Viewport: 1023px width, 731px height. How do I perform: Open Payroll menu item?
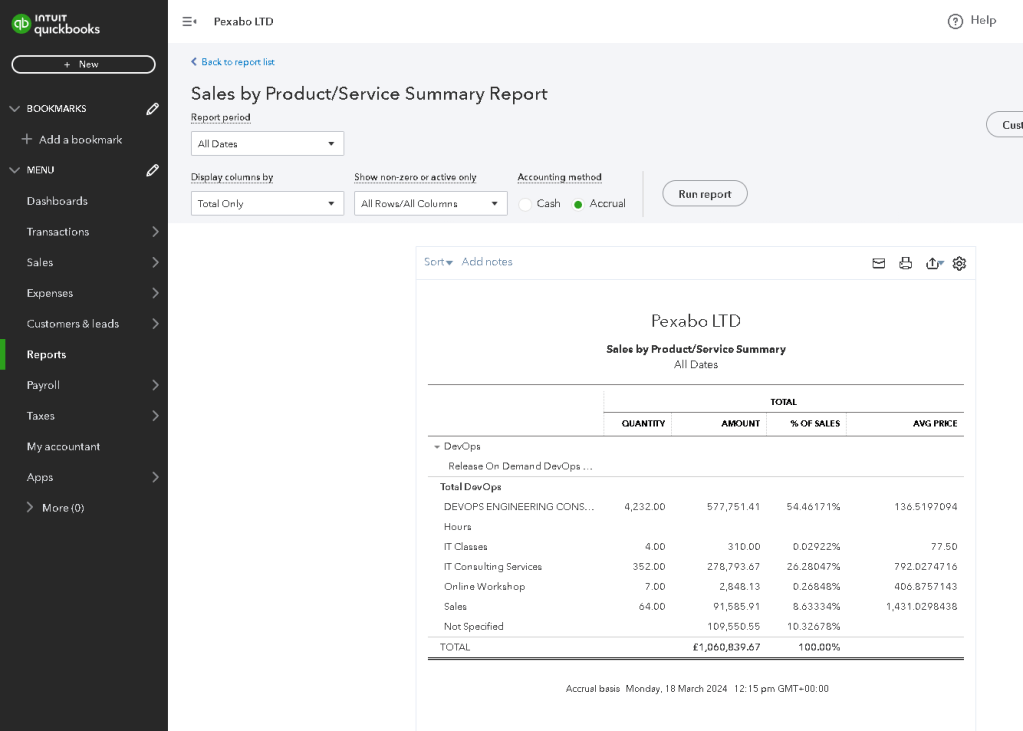pyautogui.click(x=43, y=385)
